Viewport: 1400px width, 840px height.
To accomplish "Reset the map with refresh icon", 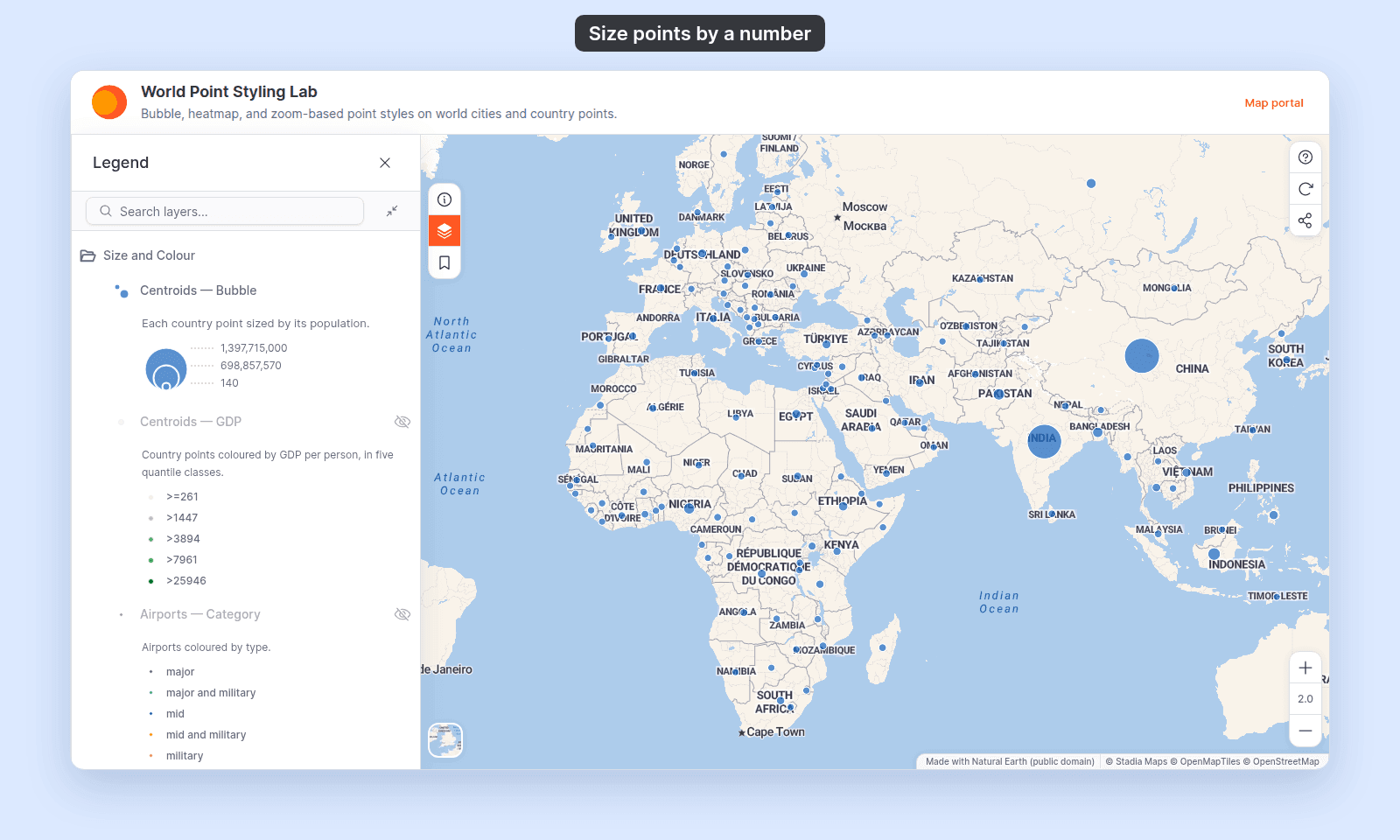I will [1305, 189].
